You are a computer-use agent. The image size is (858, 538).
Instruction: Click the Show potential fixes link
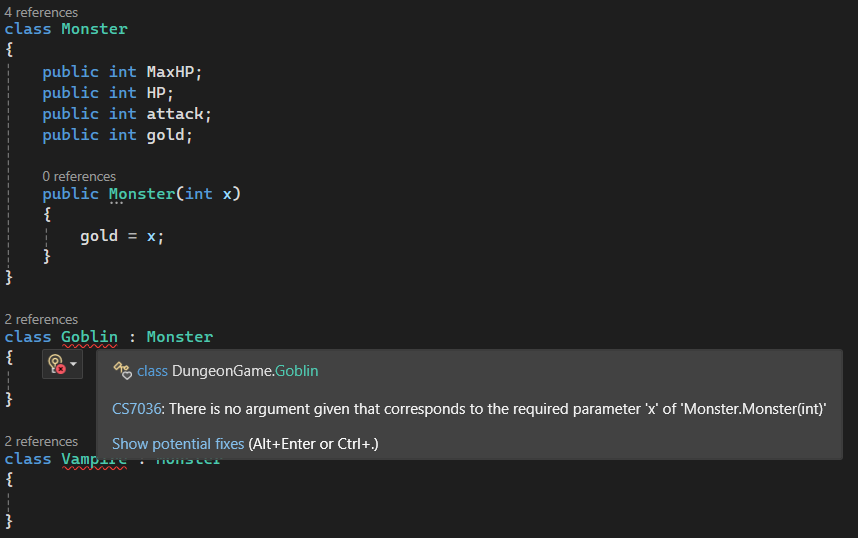point(178,444)
